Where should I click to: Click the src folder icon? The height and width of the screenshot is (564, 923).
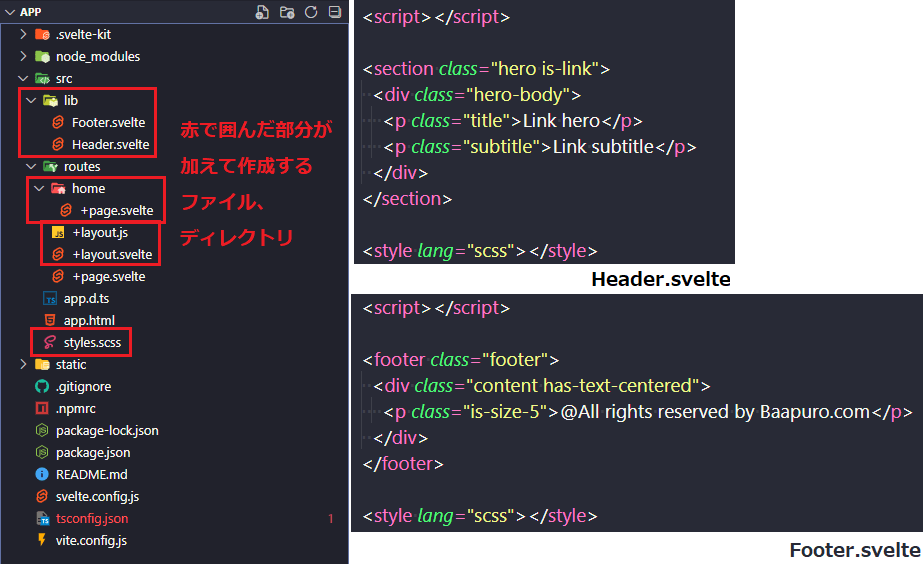click(x=42, y=78)
